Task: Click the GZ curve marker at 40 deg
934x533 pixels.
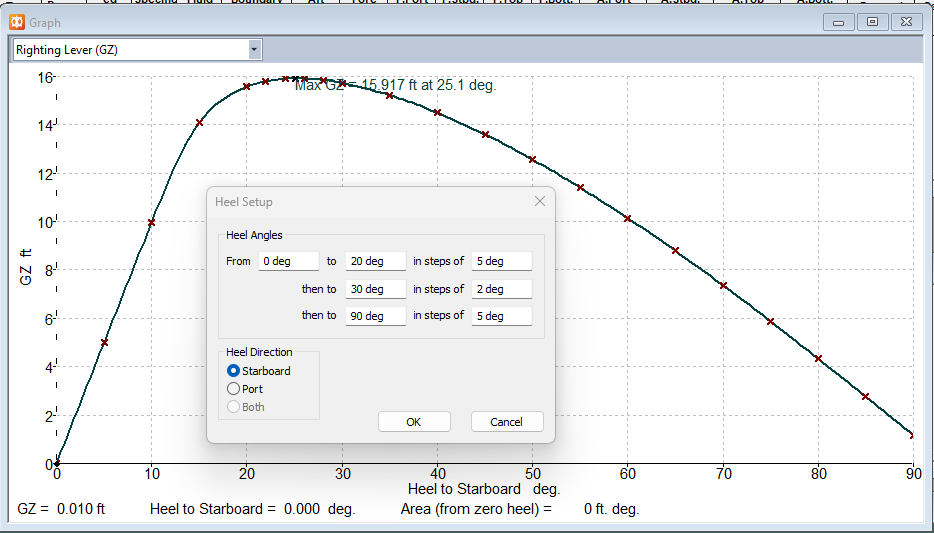Action: 437,113
